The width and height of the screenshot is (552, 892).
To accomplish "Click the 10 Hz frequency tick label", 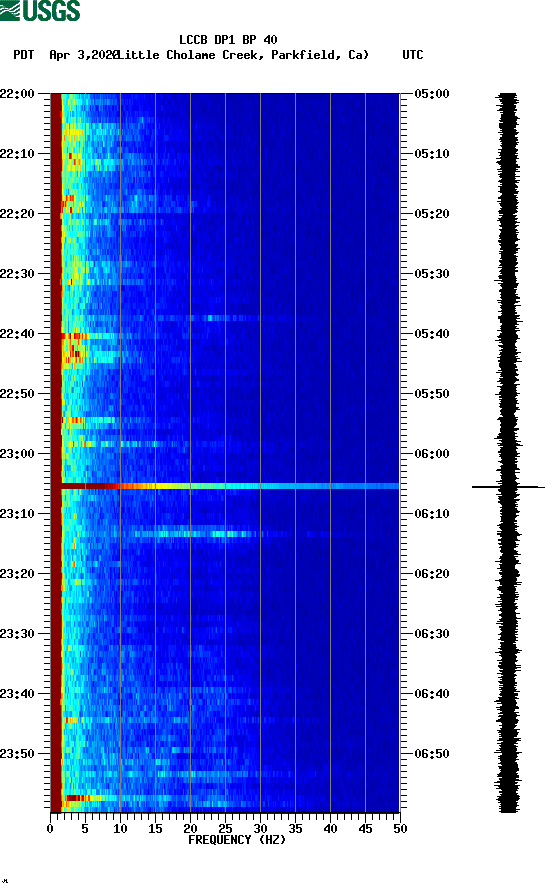I will [120, 829].
